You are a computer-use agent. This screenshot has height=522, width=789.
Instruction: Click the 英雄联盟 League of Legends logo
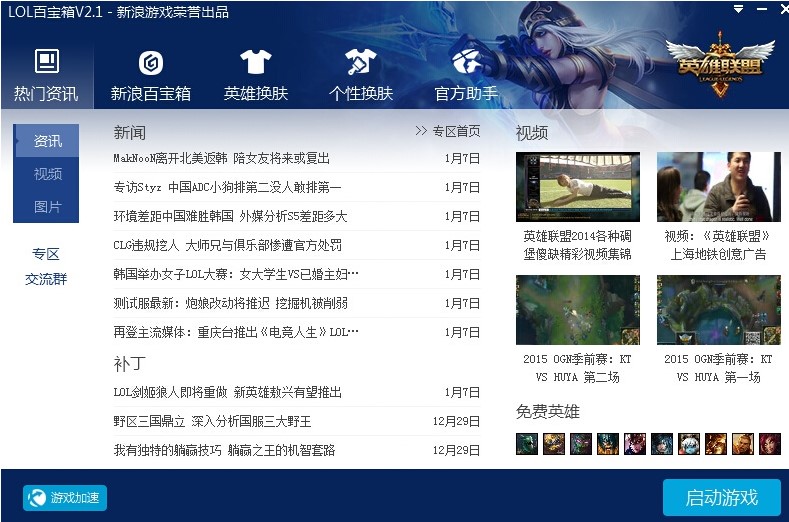(x=720, y=64)
